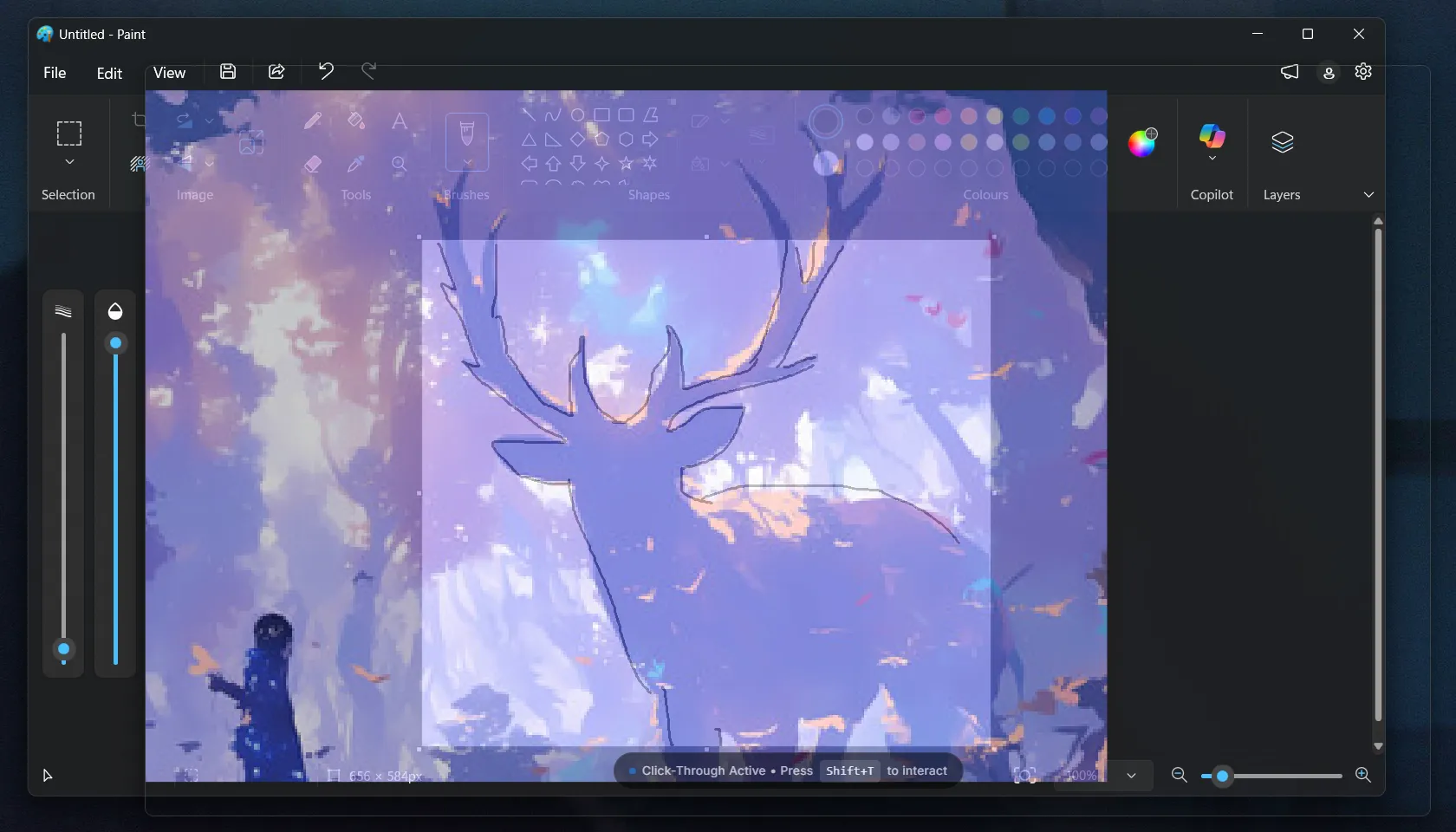
Task: Click the Shift+T key badge in overlay
Action: [849, 770]
